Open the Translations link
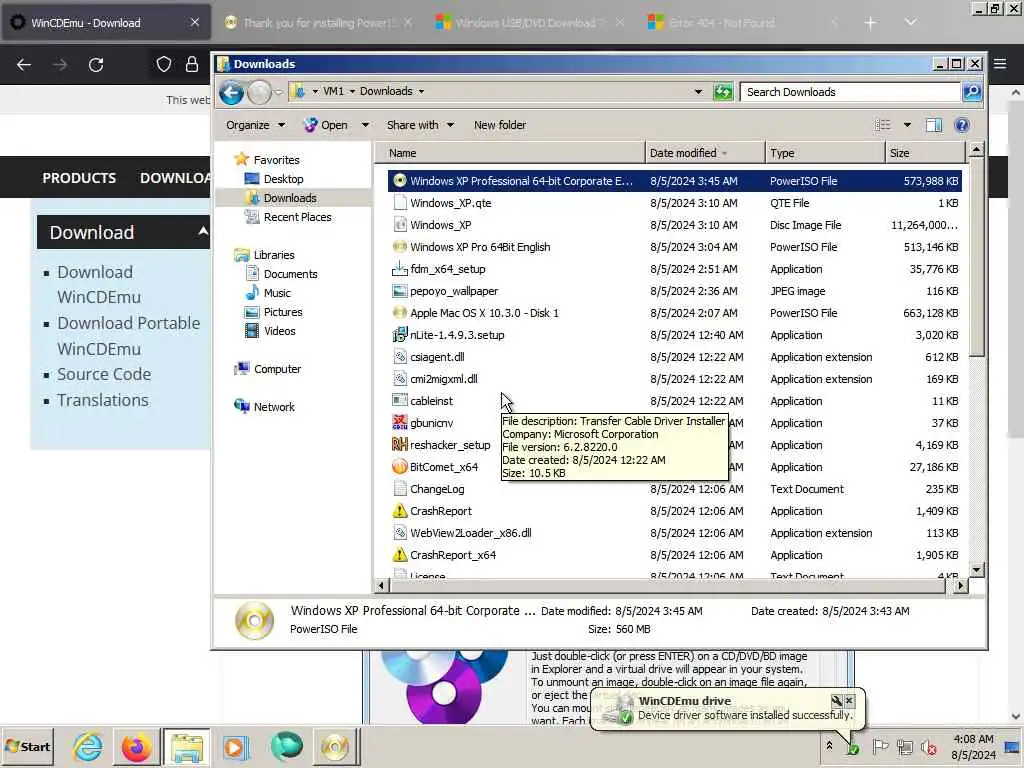The image size is (1024, 768). (103, 400)
